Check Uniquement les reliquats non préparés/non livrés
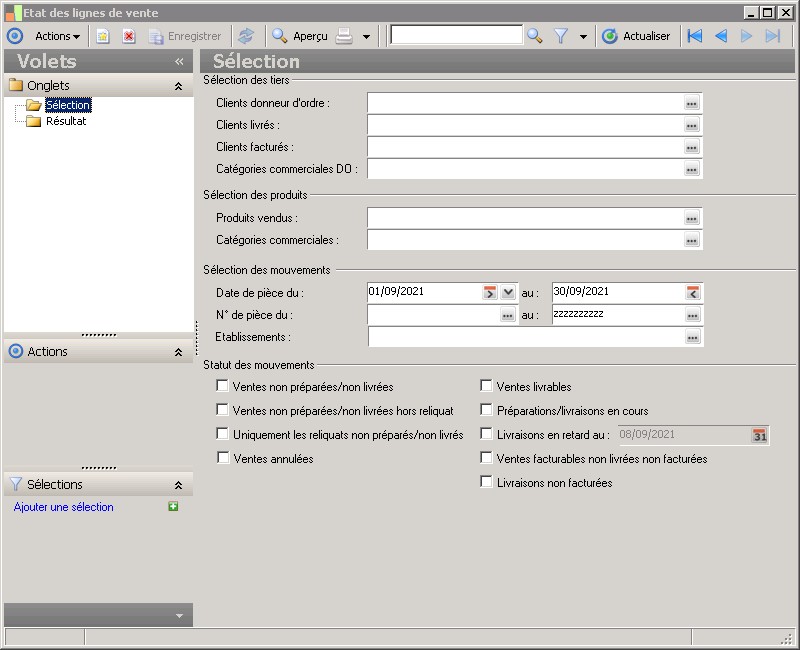 point(222,434)
